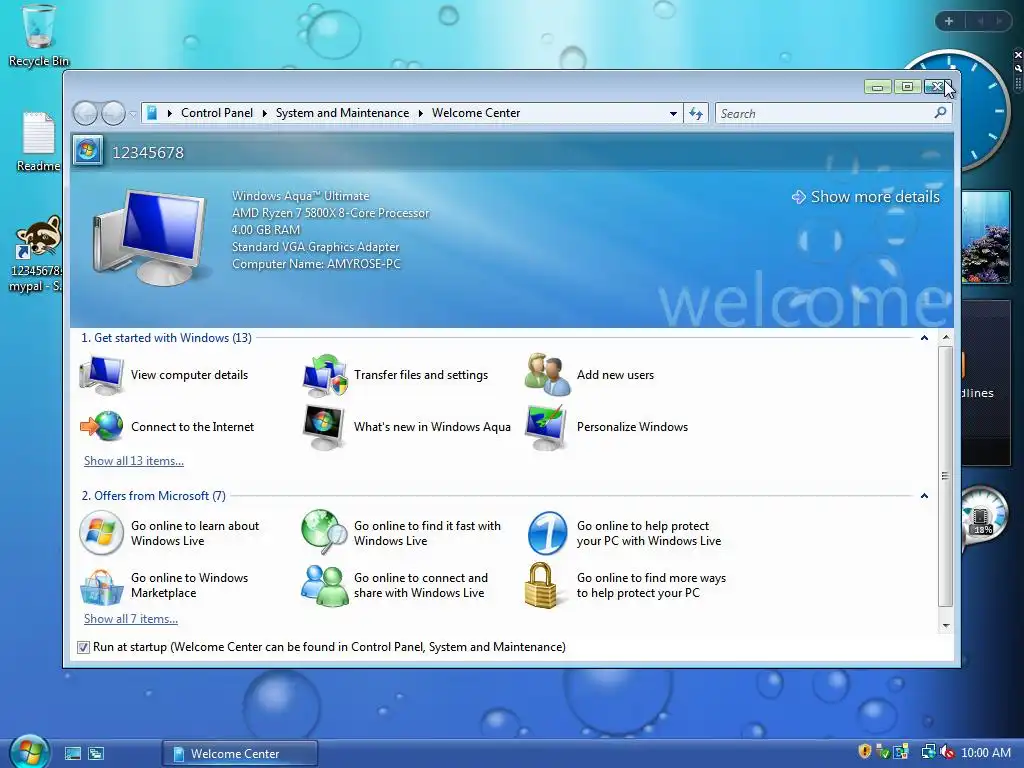This screenshot has height=768, width=1024.
Task: Select learn about Windows Live flag icon
Action: 101,533
